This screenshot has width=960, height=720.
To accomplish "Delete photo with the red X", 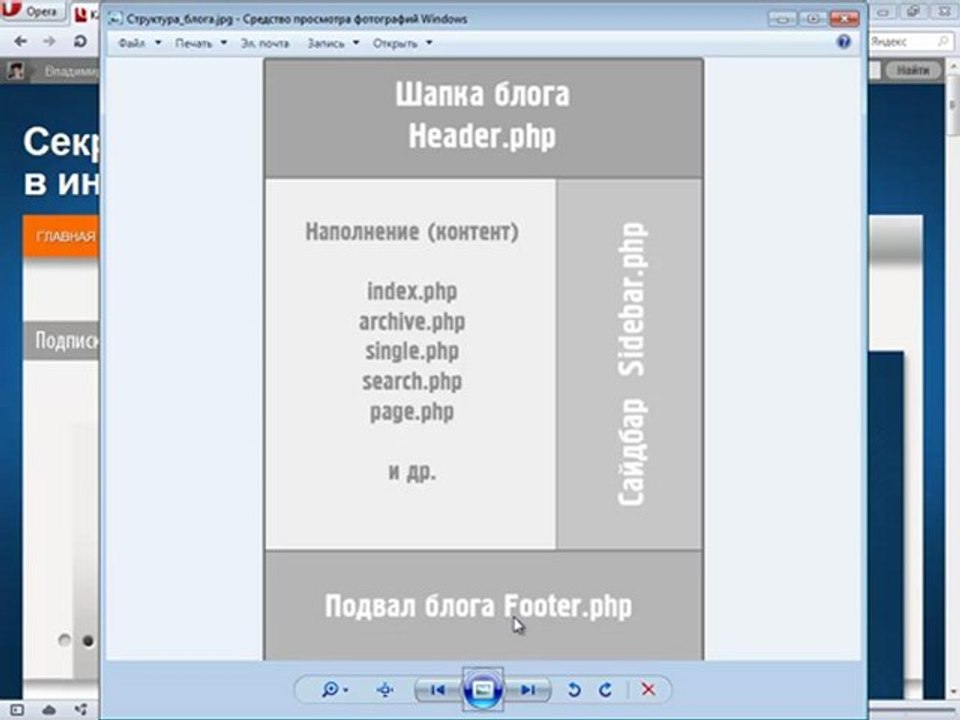I will pos(648,690).
